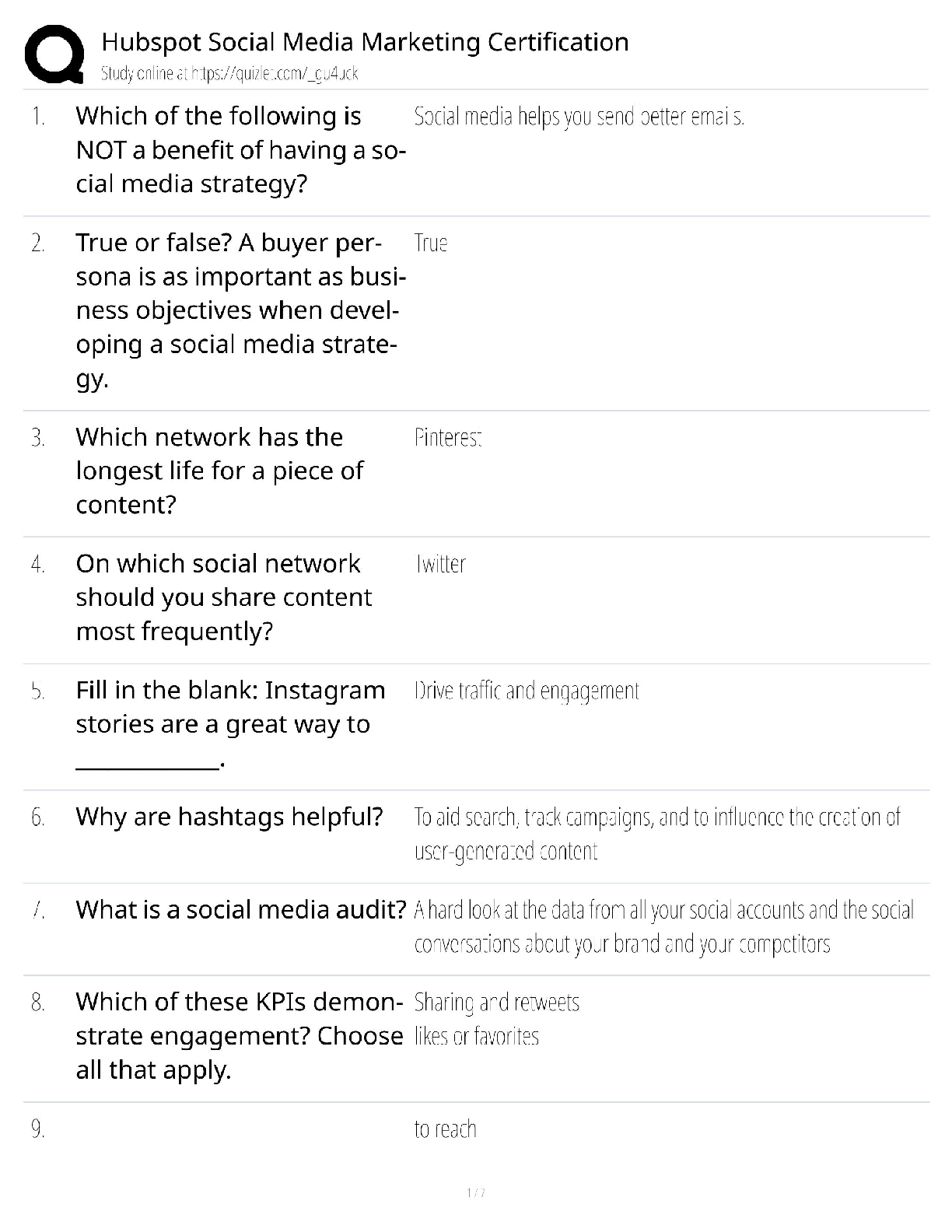Click the "Twitter" answer
The height and width of the screenshot is (1232, 952).
click(x=441, y=564)
